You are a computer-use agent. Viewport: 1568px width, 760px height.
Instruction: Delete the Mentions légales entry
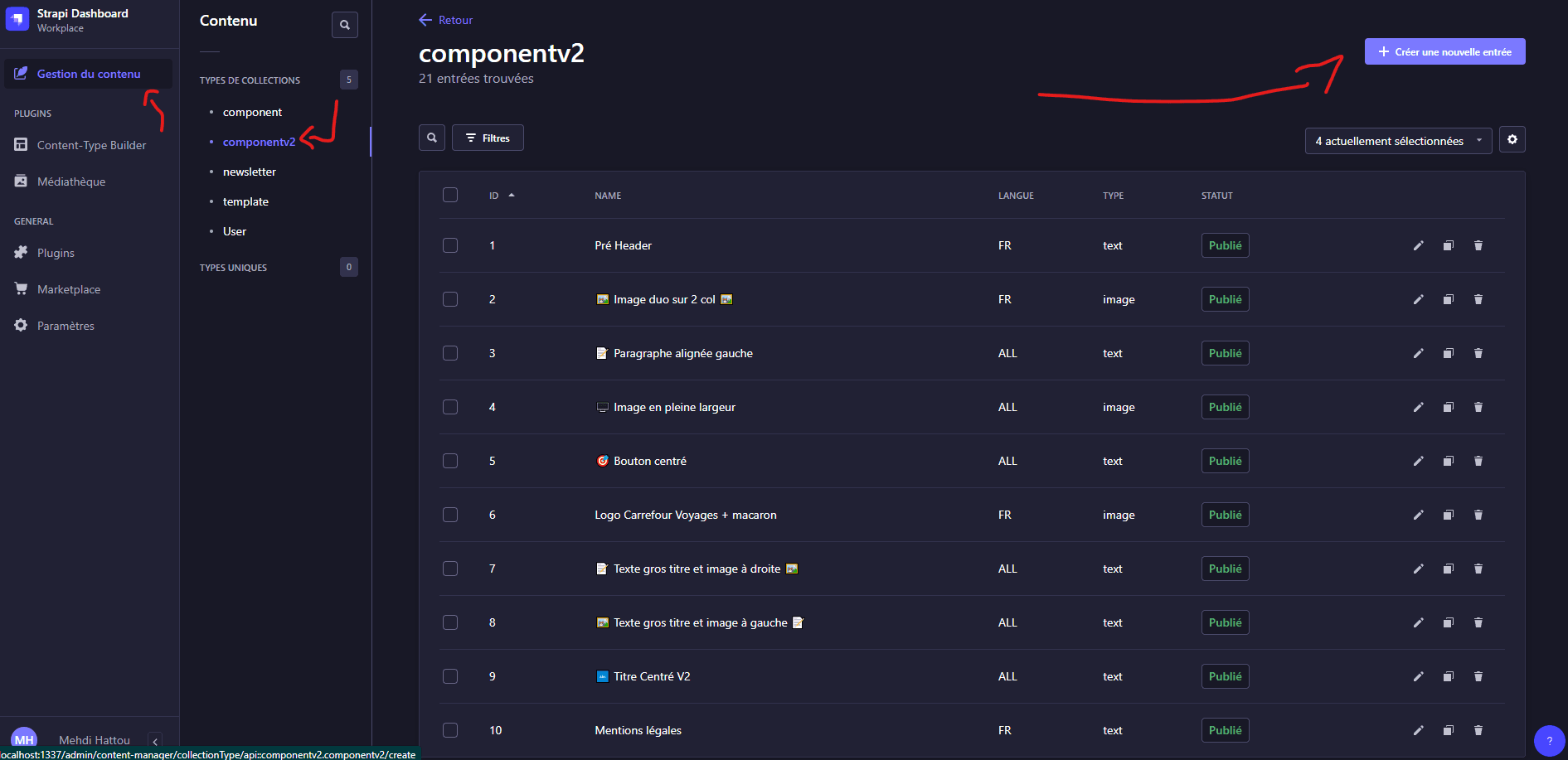[x=1478, y=730]
